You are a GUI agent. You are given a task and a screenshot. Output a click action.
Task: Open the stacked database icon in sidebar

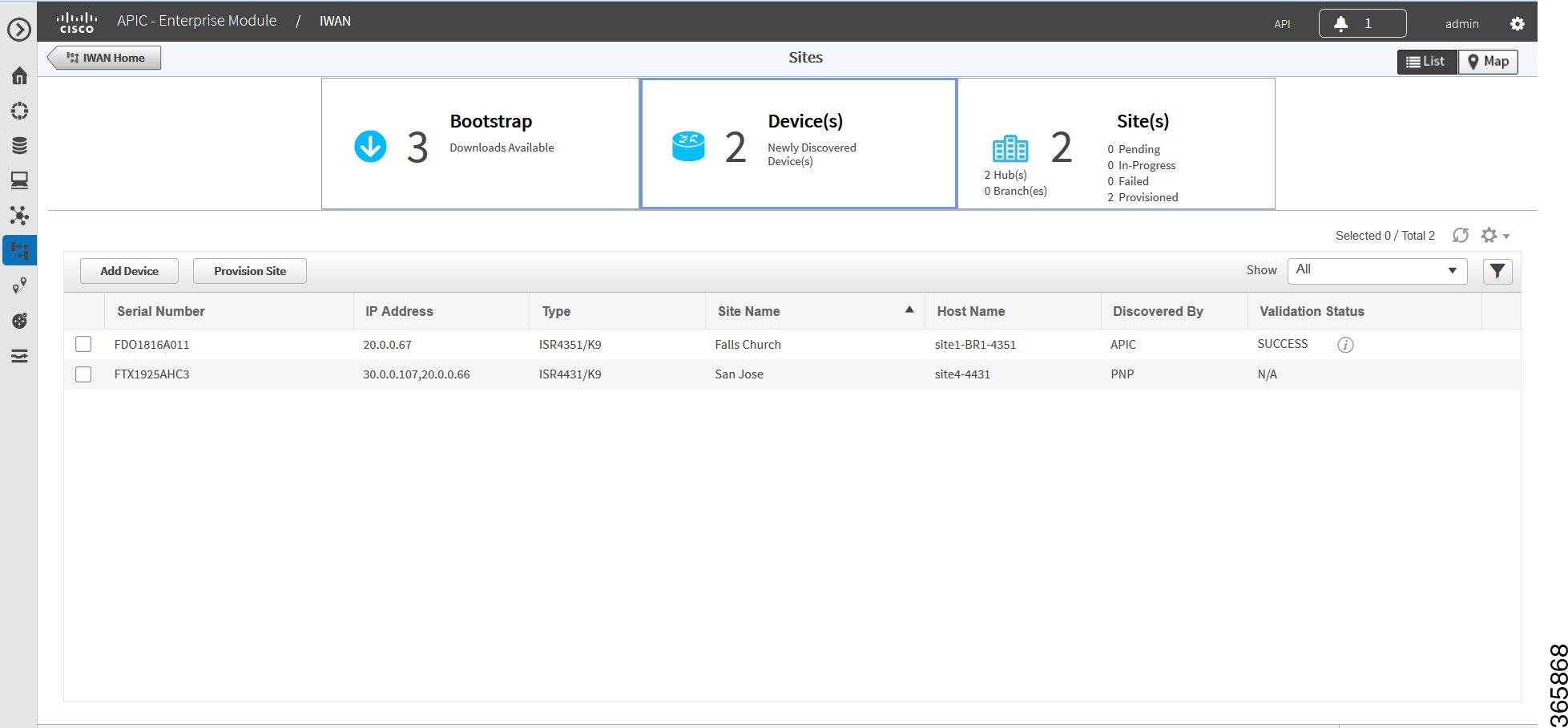pyautogui.click(x=19, y=145)
